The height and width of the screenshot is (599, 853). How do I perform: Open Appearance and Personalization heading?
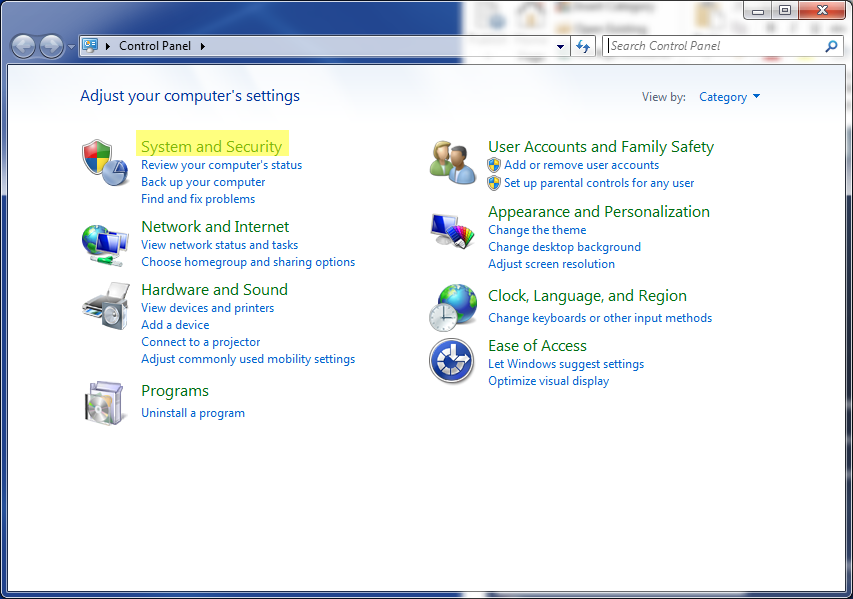coord(599,212)
